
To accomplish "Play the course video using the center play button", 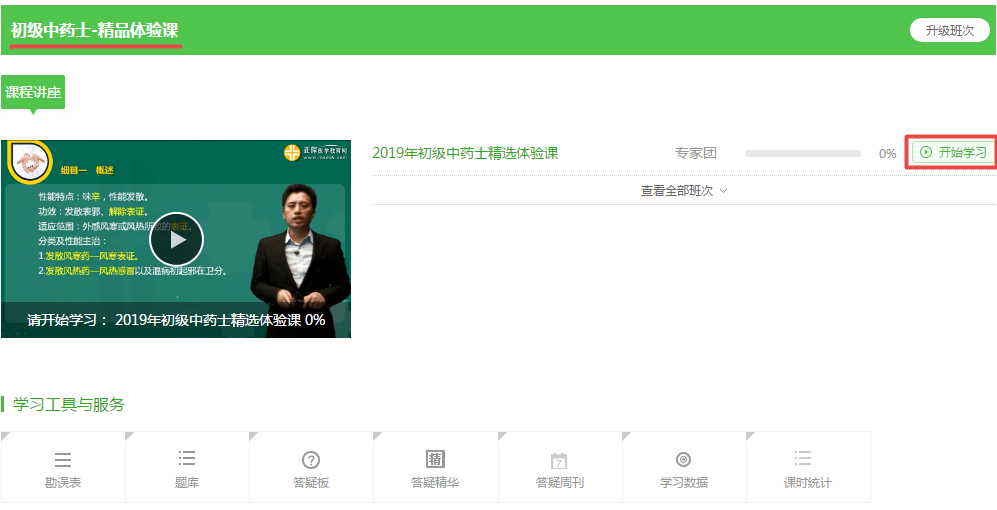I will coord(176,239).
